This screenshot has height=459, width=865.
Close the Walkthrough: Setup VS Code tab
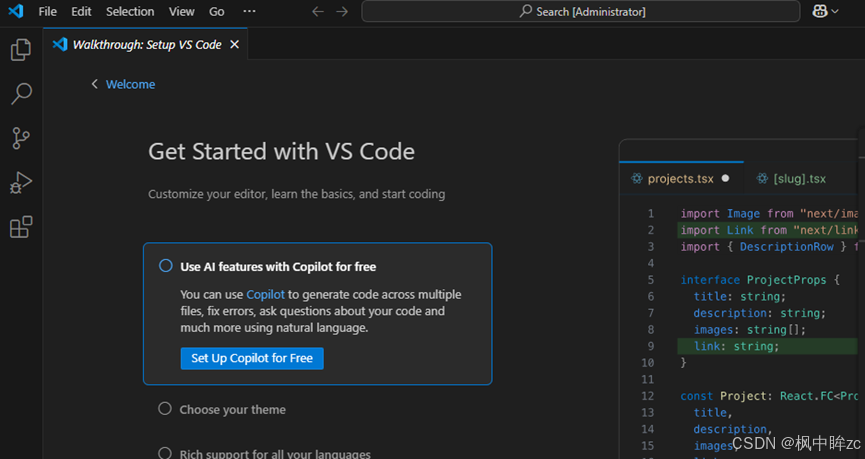coord(234,45)
